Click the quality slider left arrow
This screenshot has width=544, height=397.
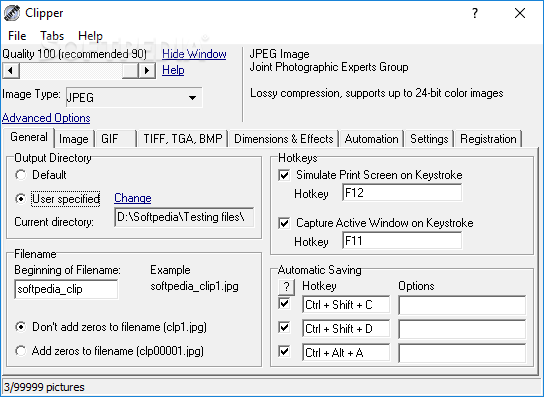point(11,71)
